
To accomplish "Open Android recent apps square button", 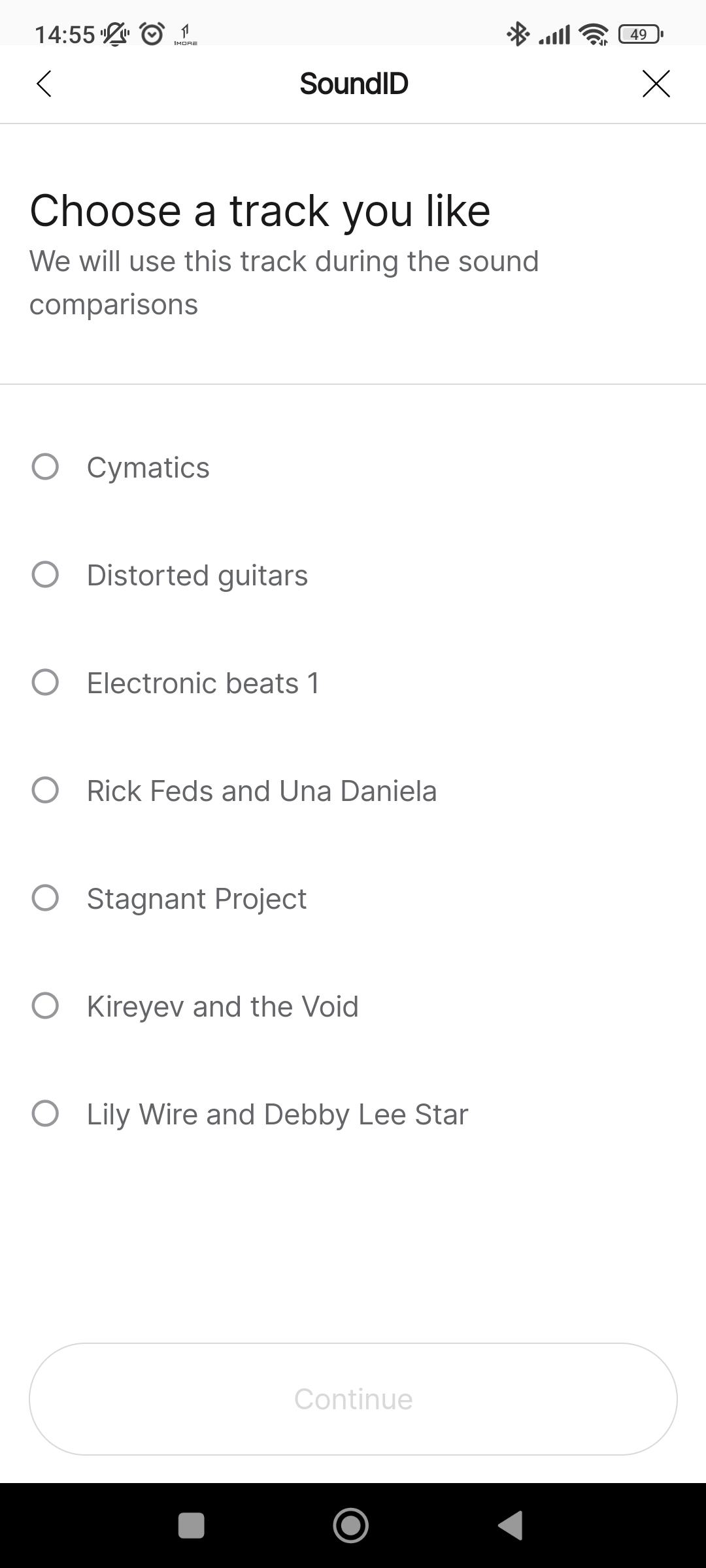I will coord(192,1526).
